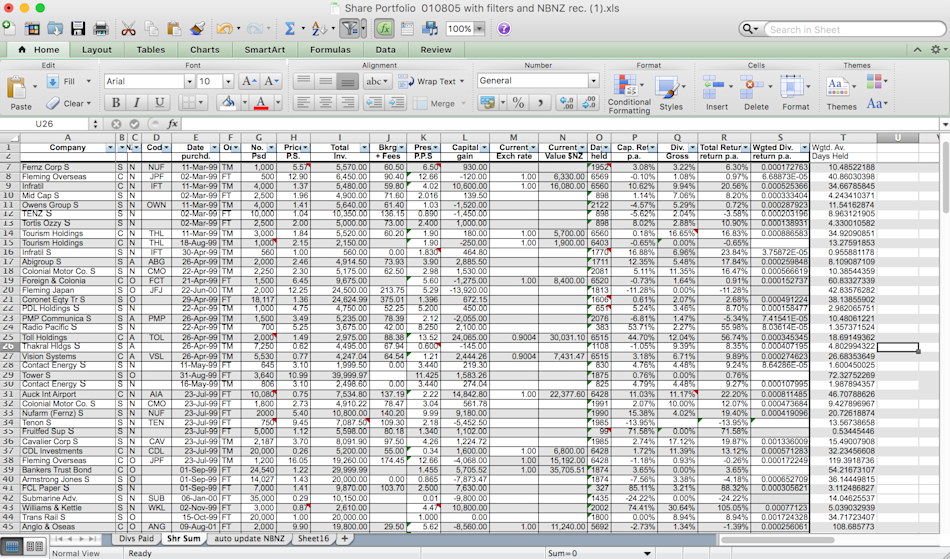Expand the Clear options menu
The image size is (950, 559).
pos(88,104)
